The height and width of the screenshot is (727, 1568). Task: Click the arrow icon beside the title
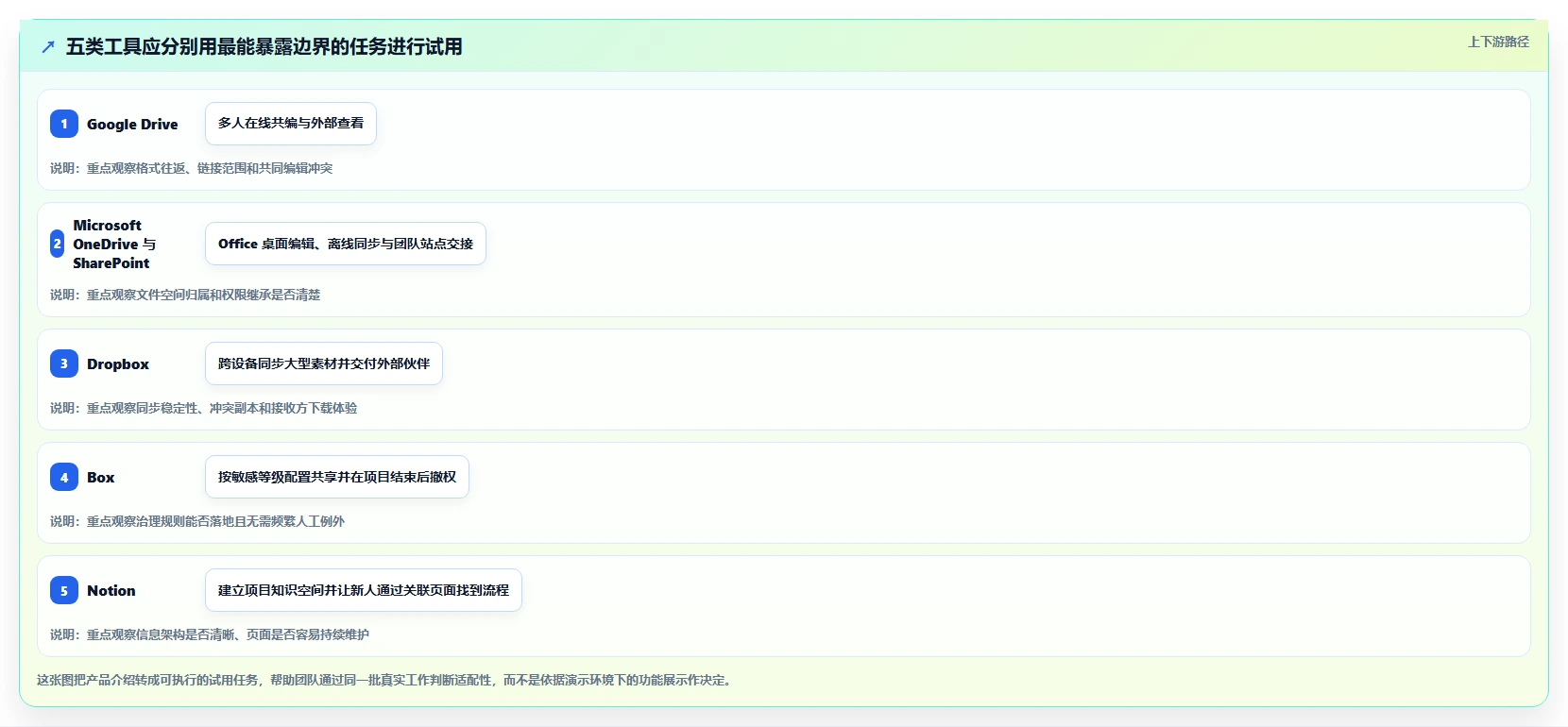click(48, 46)
